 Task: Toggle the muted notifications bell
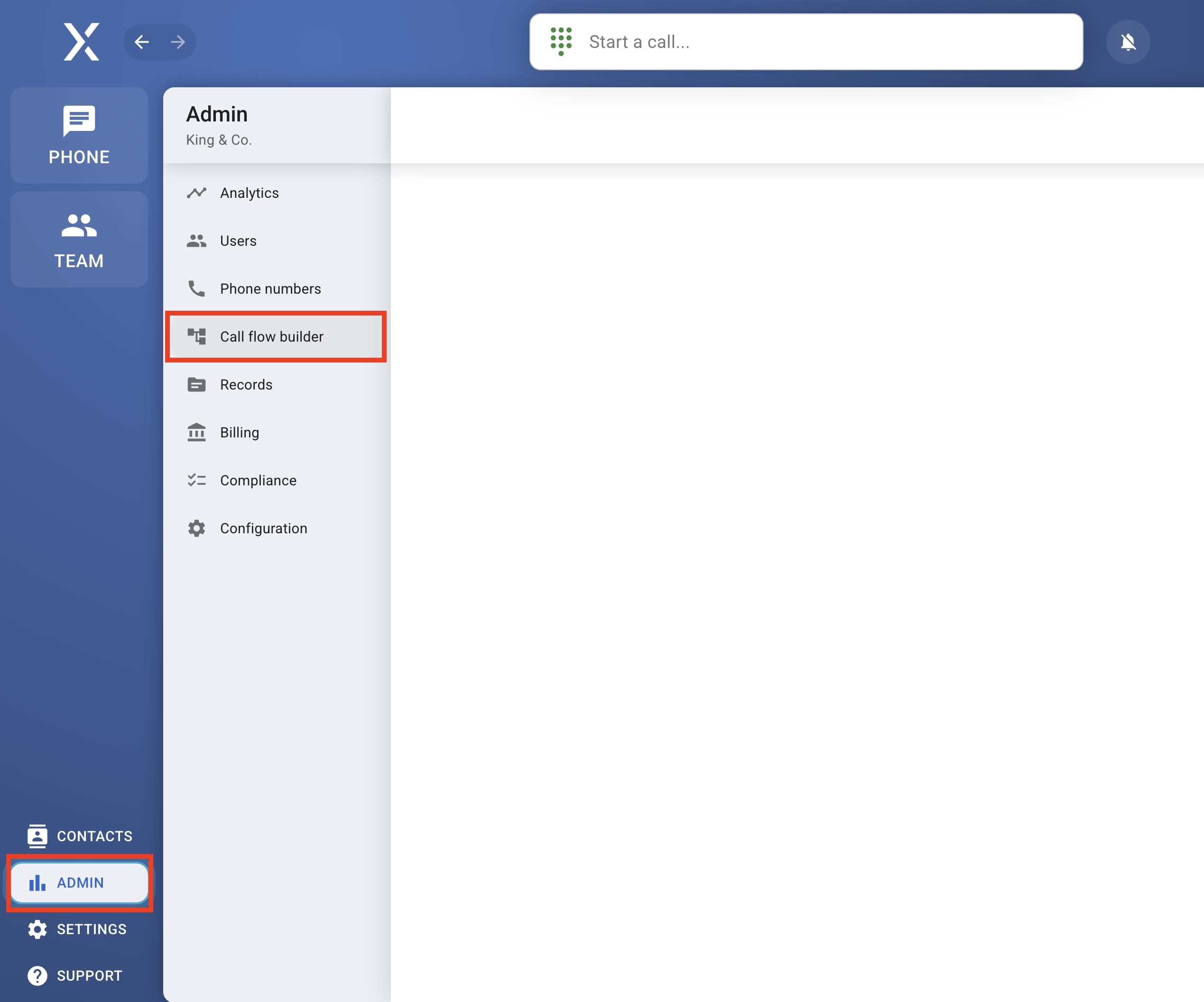[x=1127, y=42]
